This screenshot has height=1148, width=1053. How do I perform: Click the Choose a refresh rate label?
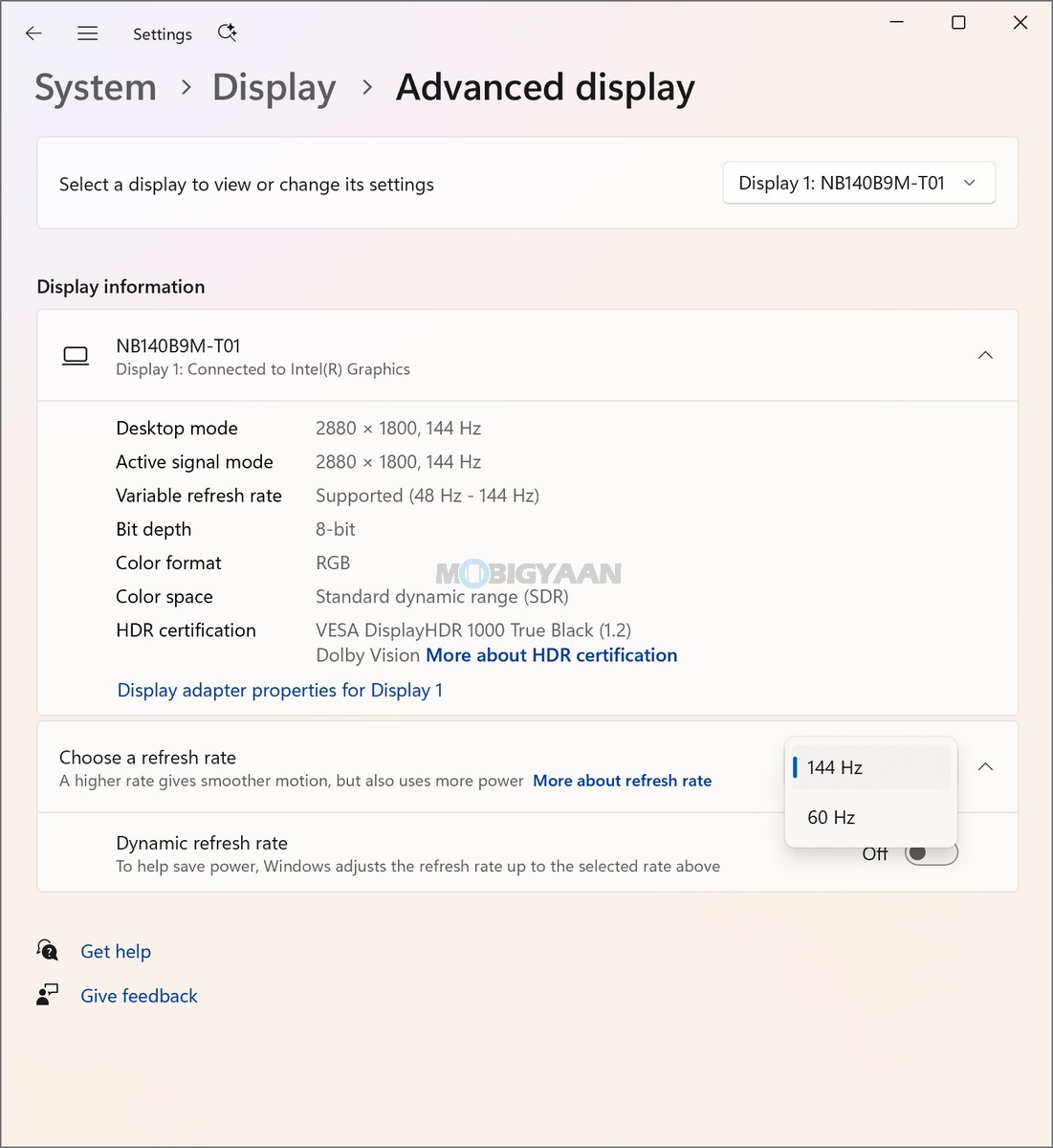(147, 757)
